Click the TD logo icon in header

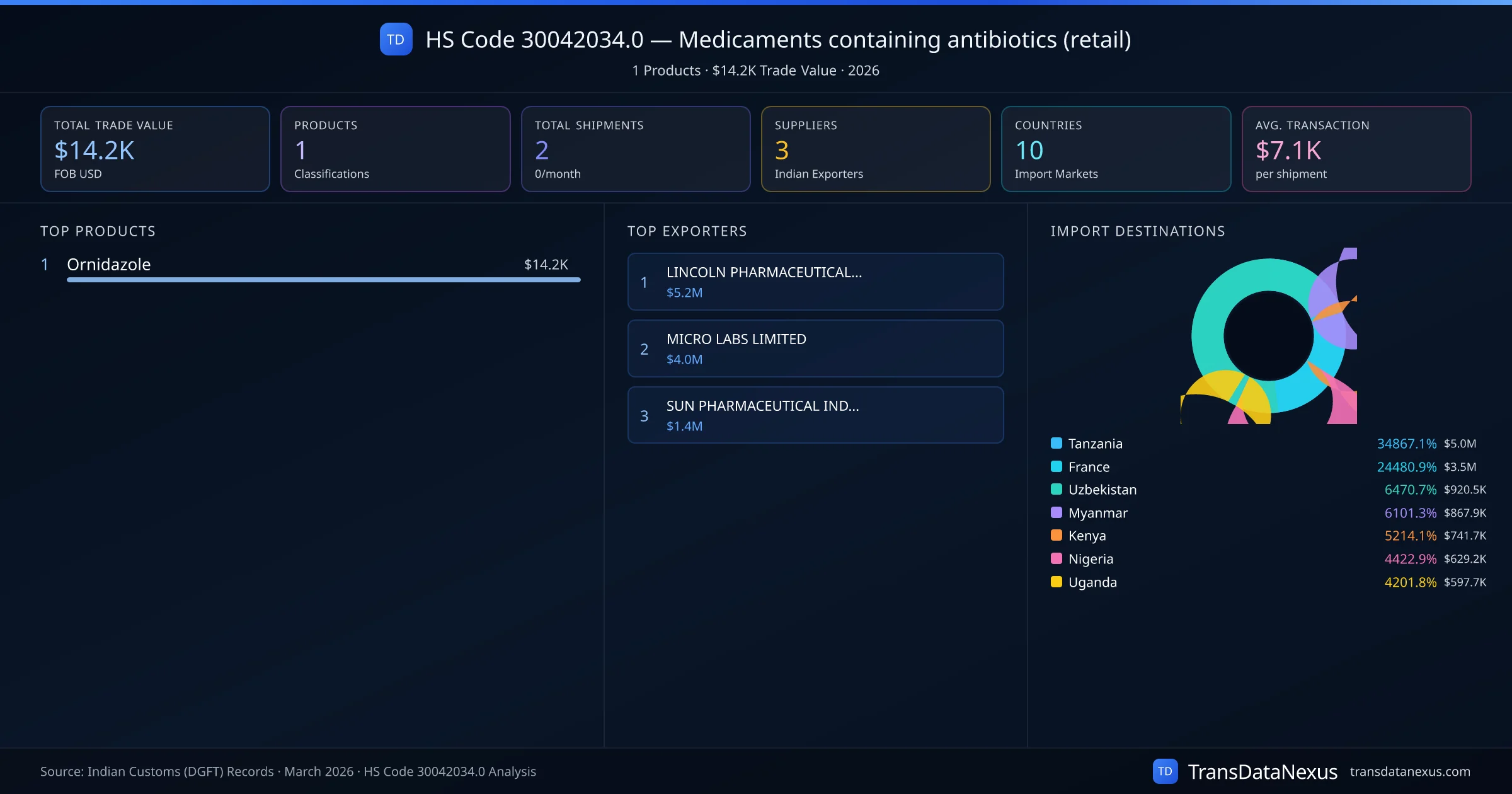[x=396, y=39]
